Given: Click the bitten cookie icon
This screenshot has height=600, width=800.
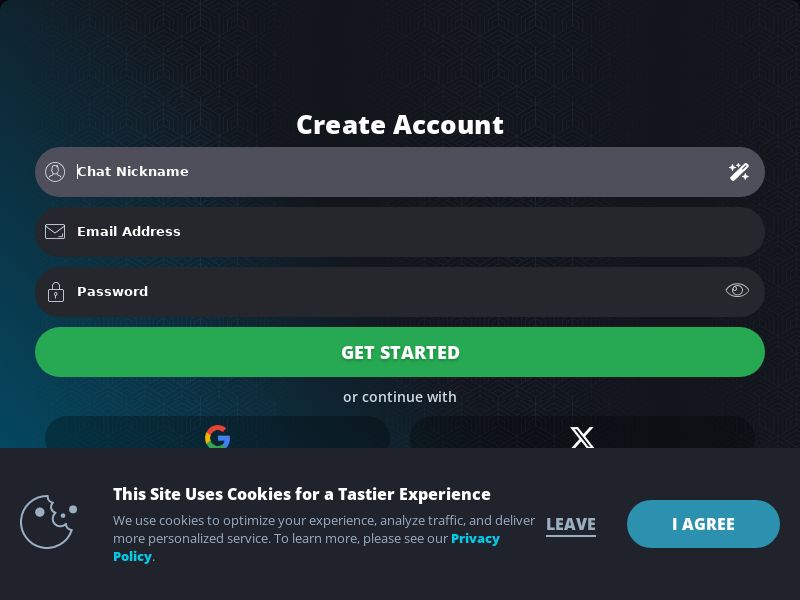Looking at the screenshot, I should tap(48, 522).
